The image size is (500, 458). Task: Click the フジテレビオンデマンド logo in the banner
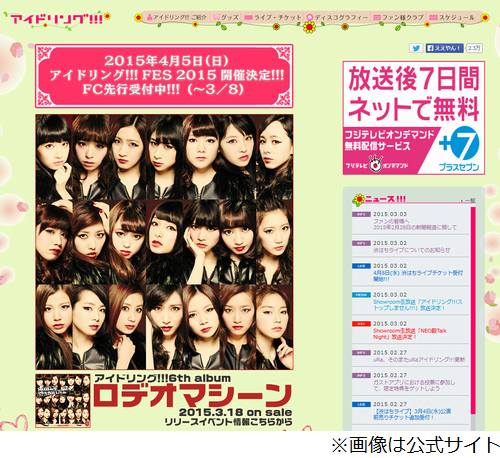[377, 165]
